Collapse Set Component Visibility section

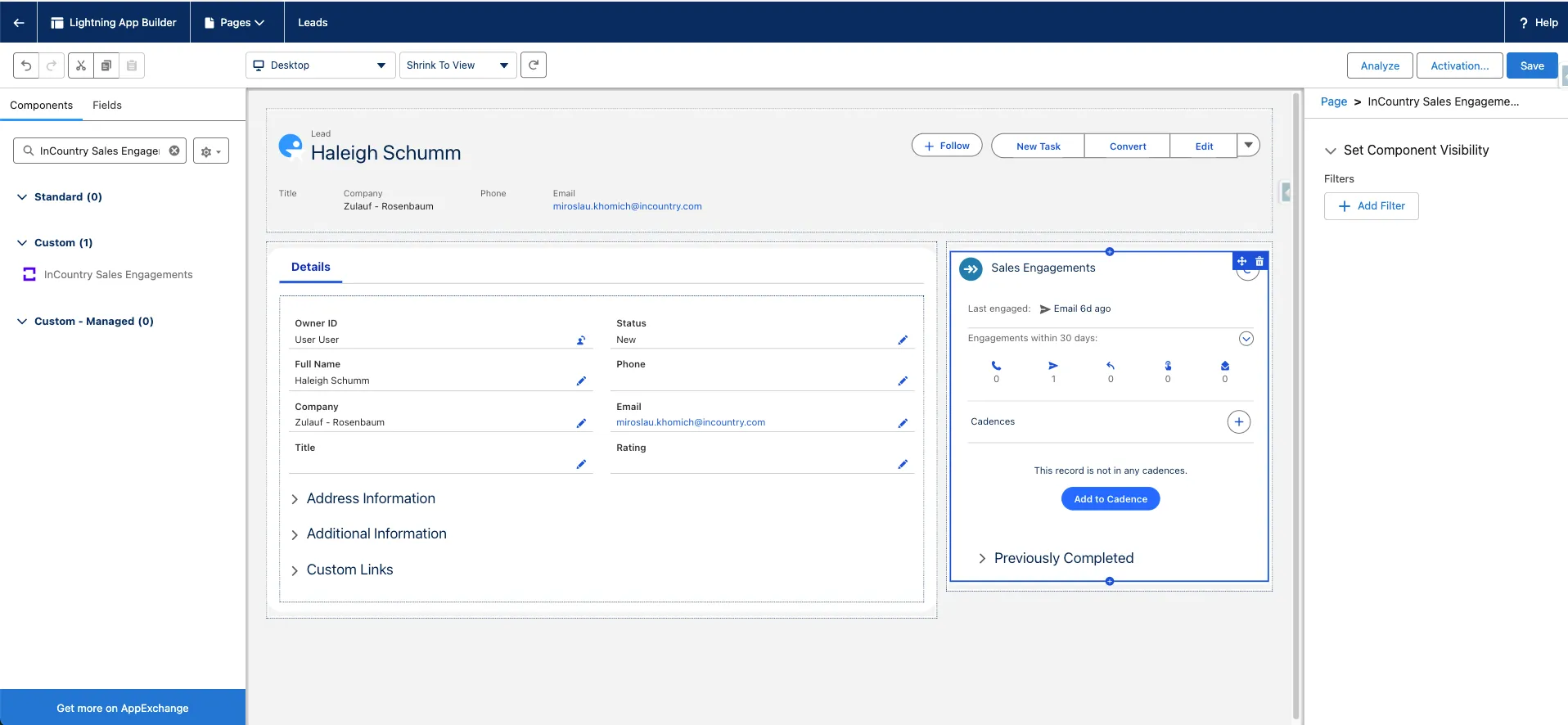click(1331, 151)
